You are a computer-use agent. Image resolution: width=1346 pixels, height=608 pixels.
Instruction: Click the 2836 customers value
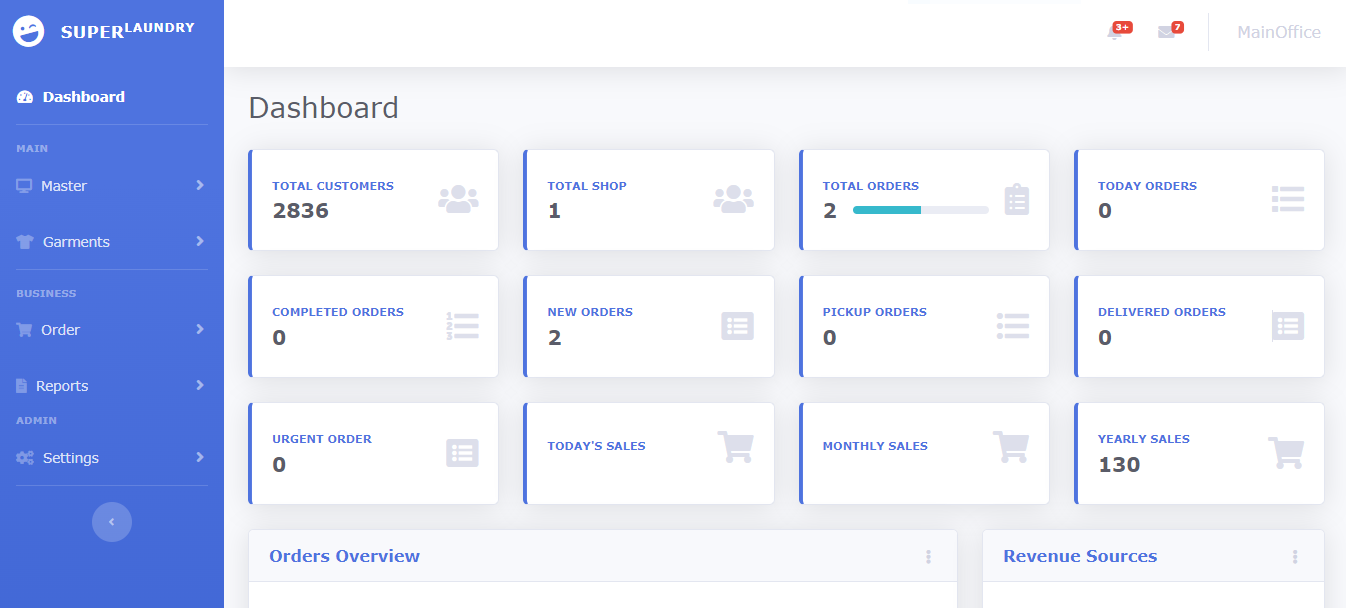point(301,211)
